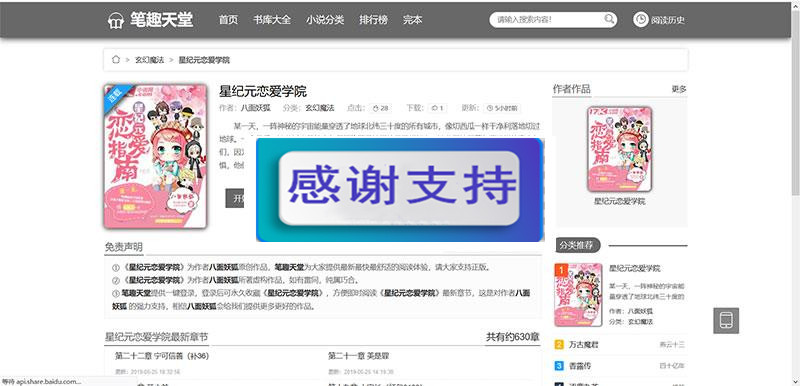Click the 笔趣天堂 headphone logo icon
This screenshot has height=386, width=800.
[x=116, y=20]
